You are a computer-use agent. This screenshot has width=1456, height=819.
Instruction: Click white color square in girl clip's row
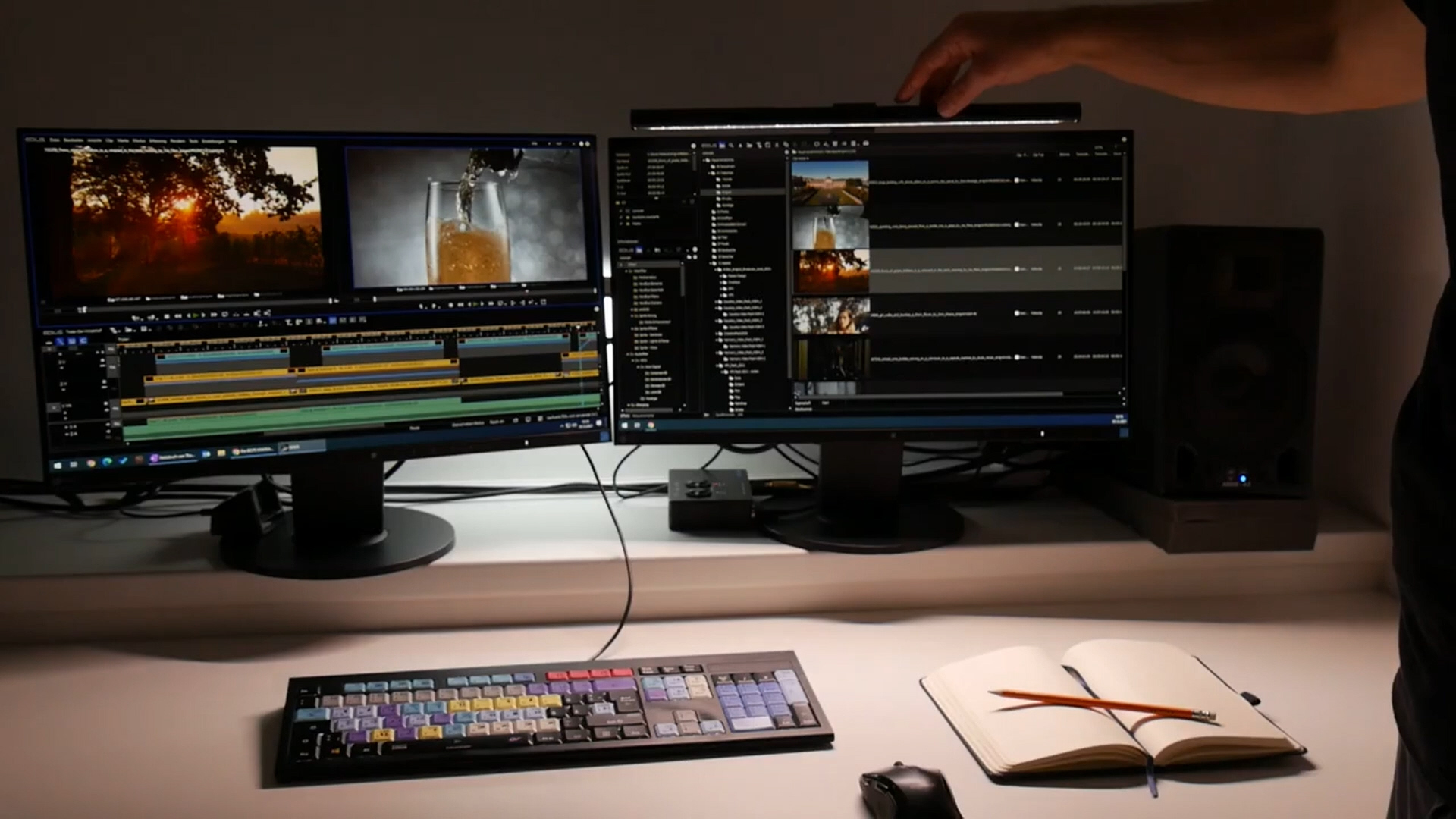tap(1017, 312)
